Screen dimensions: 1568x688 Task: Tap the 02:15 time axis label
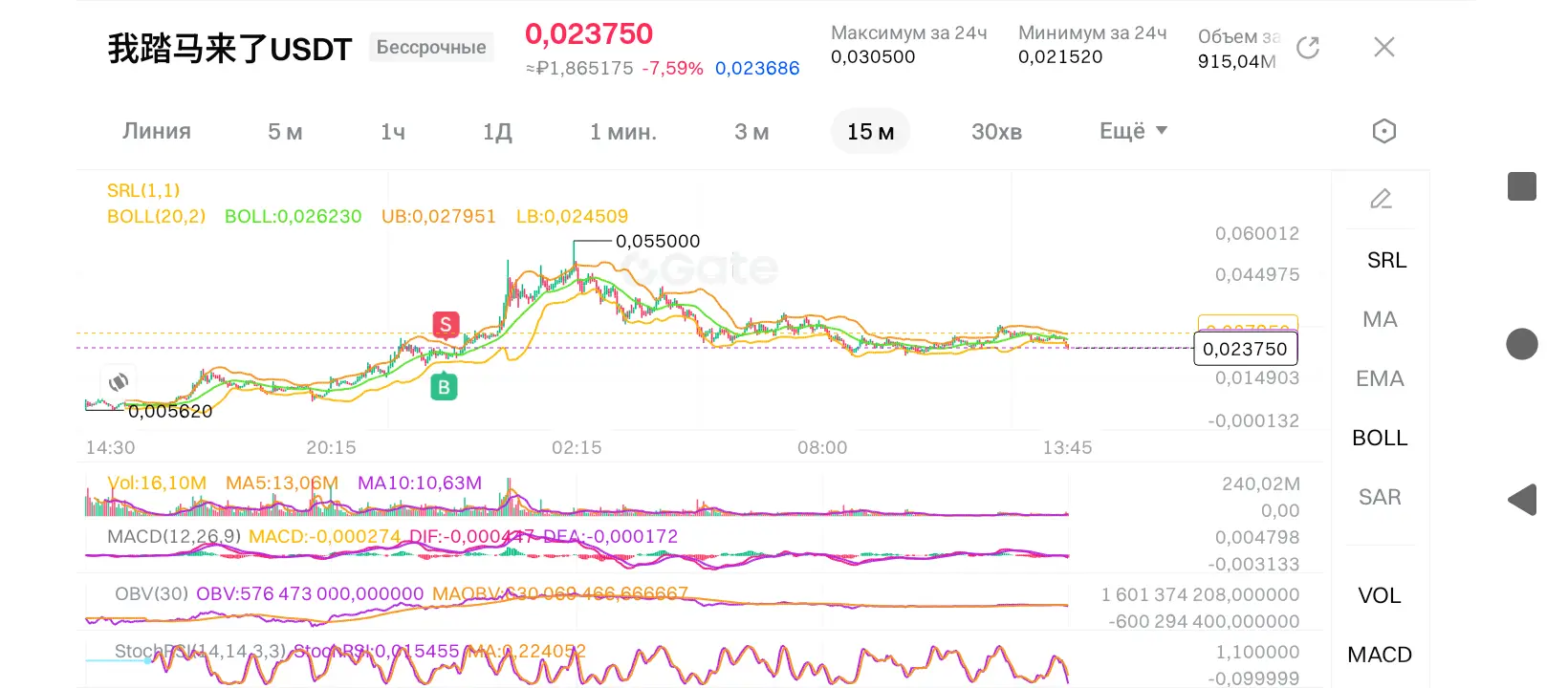pyautogui.click(x=577, y=447)
